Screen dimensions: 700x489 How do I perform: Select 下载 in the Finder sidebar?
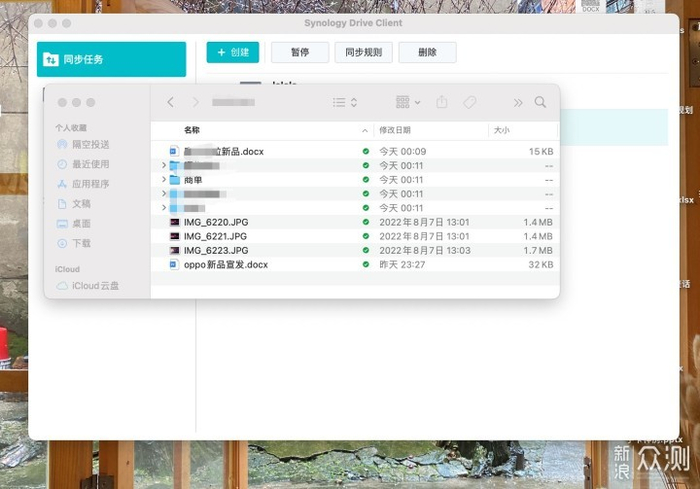(74, 243)
